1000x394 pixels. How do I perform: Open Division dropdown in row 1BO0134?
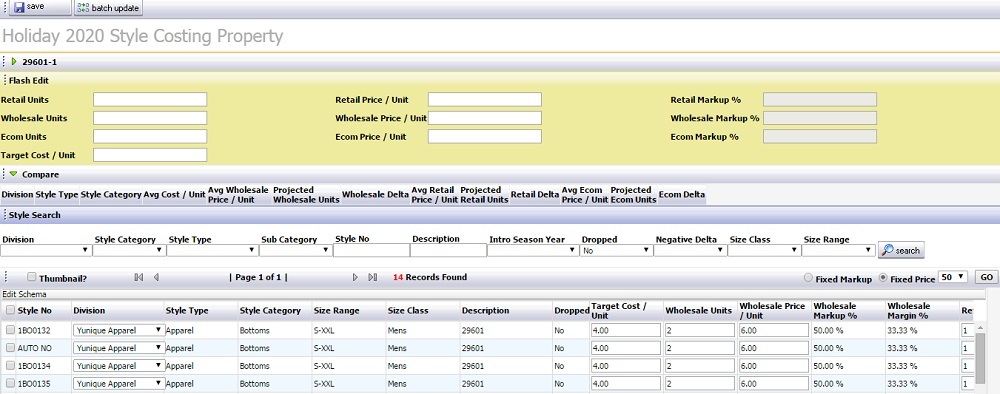(x=118, y=366)
